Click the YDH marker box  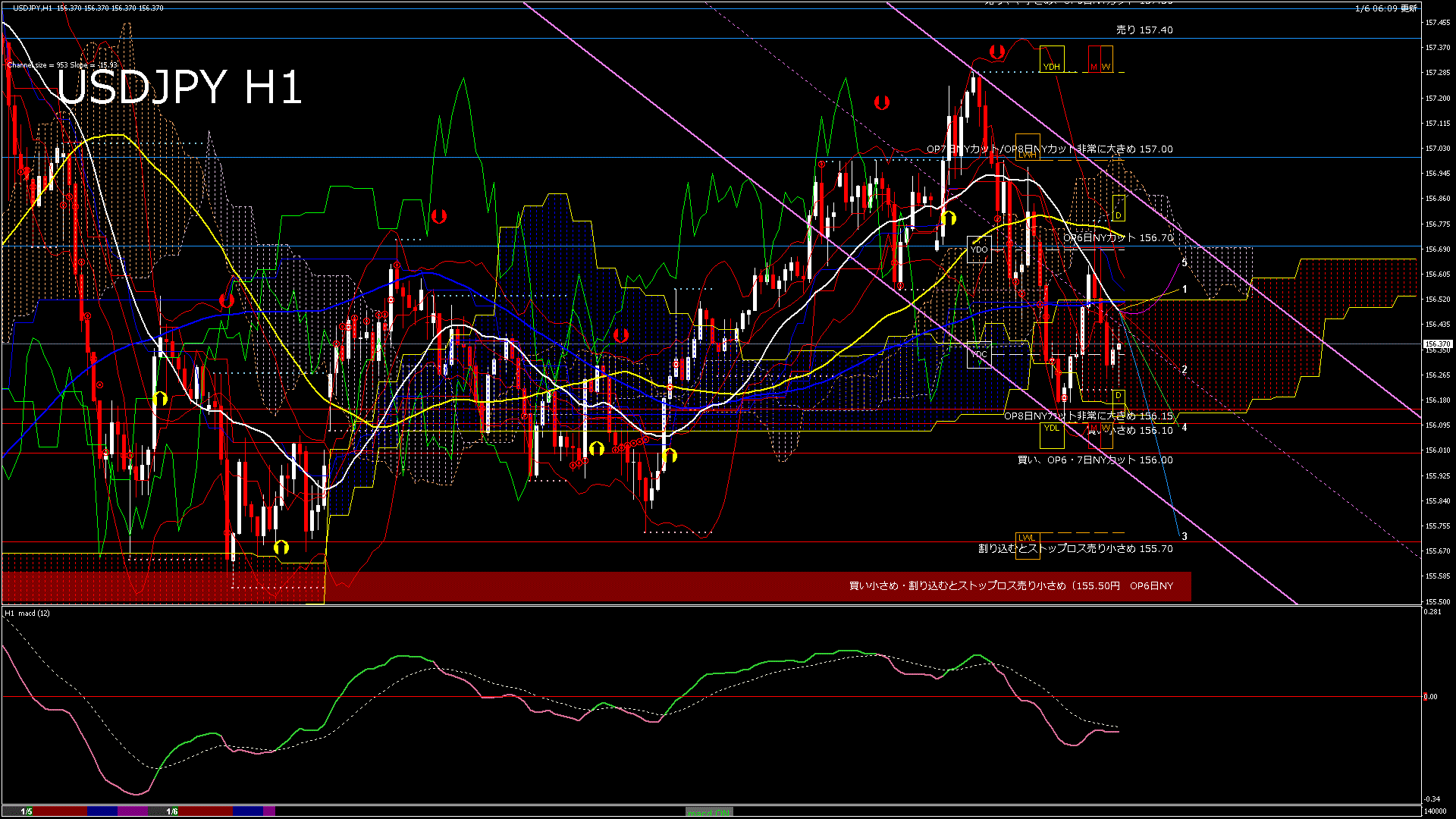point(1051,59)
